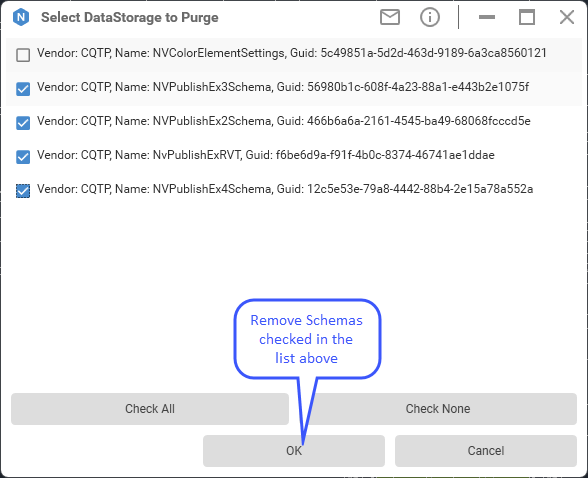This screenshot has height=478, width=588.
Task: Uncheck the NVPublishEx2Schema checkbox
Action: pos(23,123)
